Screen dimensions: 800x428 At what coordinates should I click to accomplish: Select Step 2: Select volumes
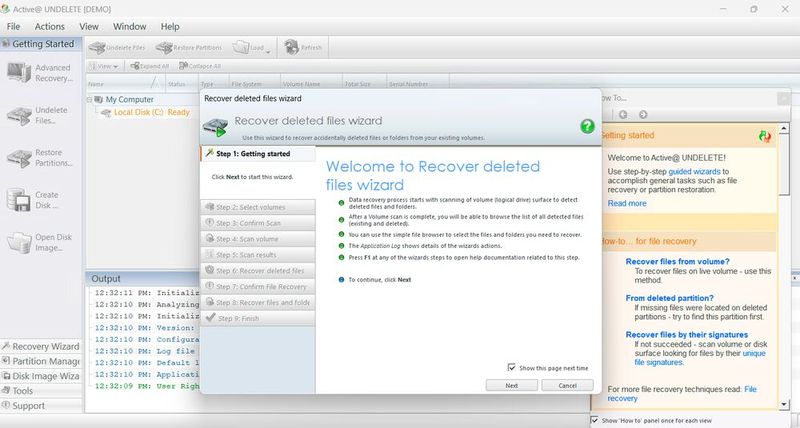(258, 207)
